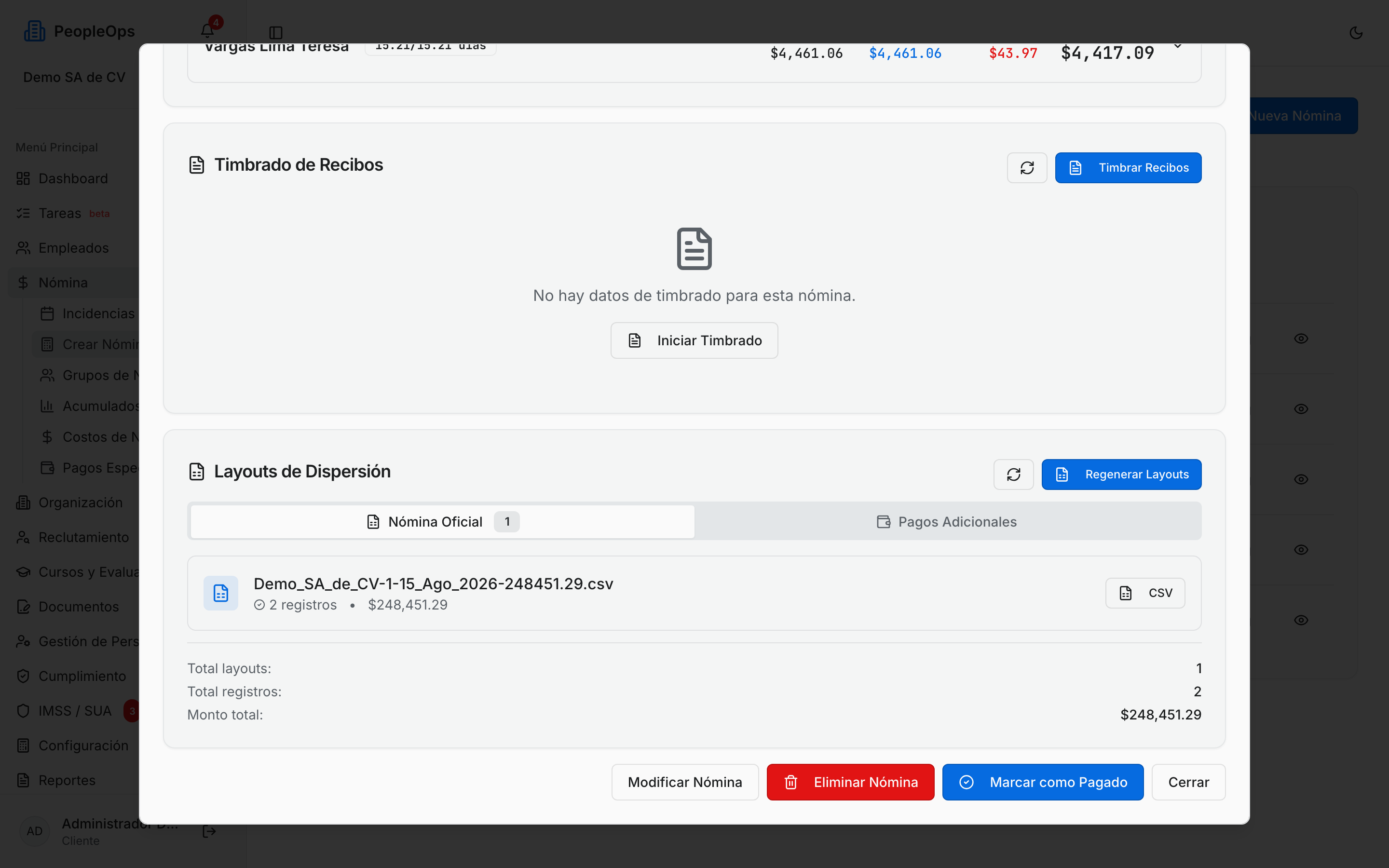The height and width of the screenshot is (868, 1389).
Task: Toggle dark mode moon icon
Action: (x=1356, y=33)
